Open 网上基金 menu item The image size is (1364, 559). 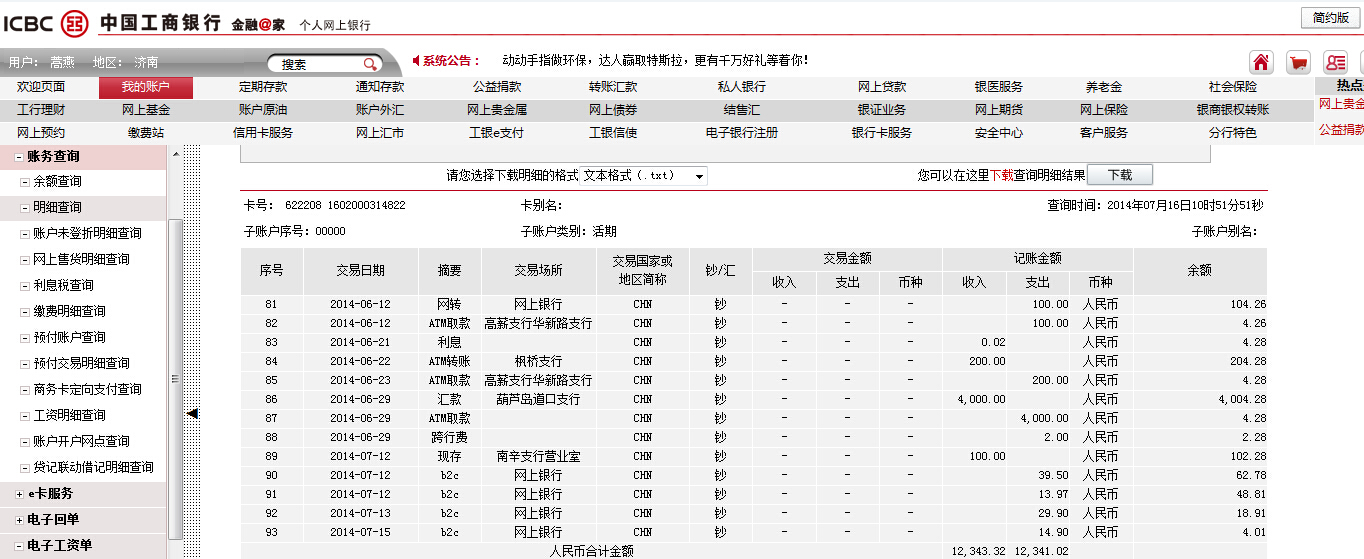click(146, 110)
